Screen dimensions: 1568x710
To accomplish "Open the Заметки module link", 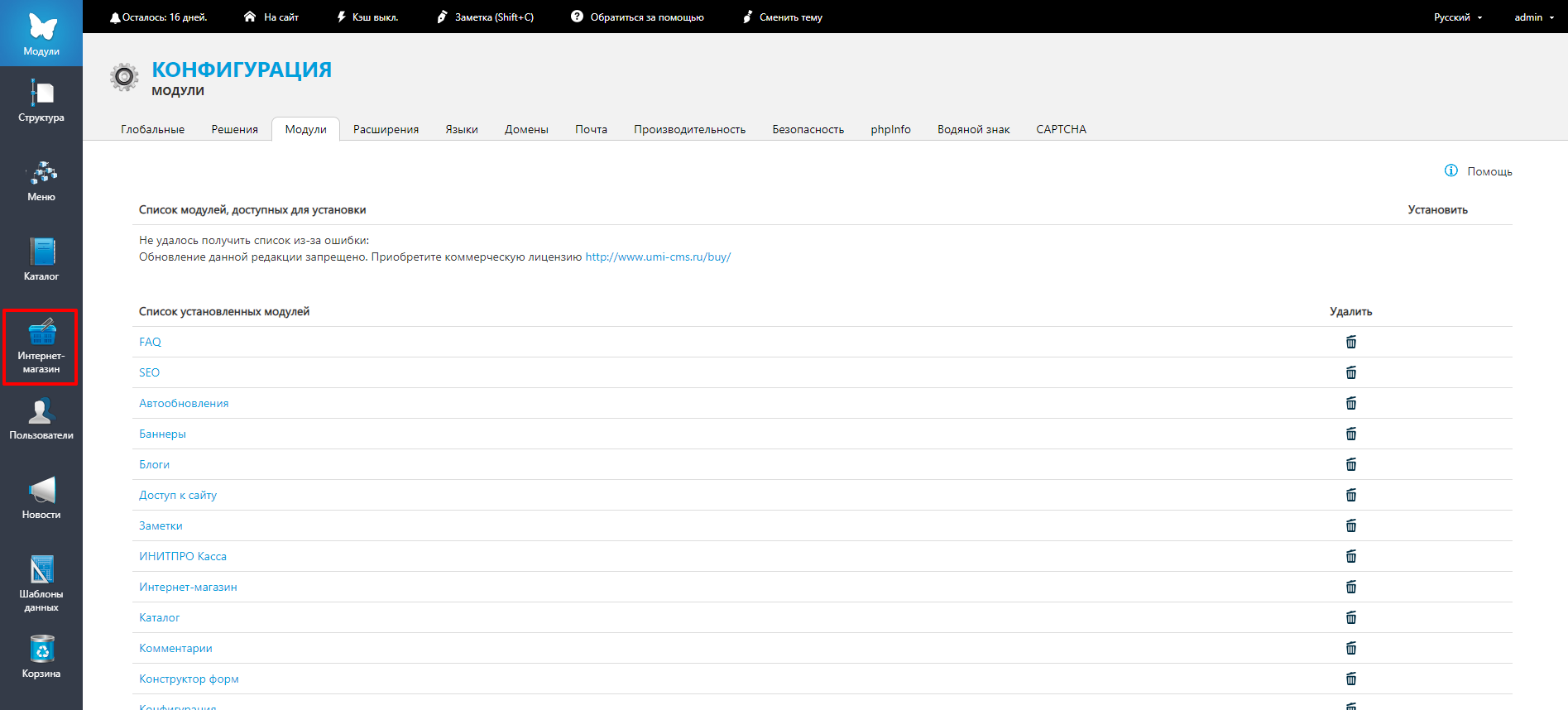I will tap(161, 525).
